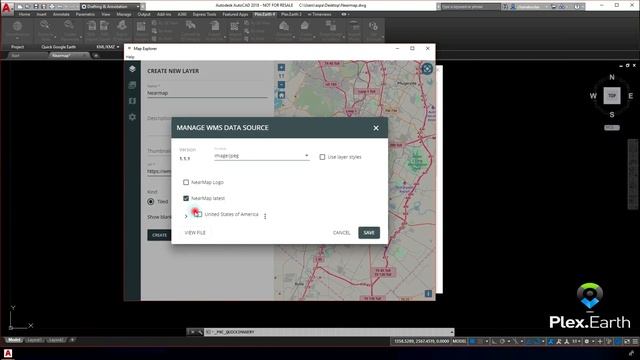Open the image/jpeg format dropdown
The height and width of the screenshot is (360, 640).
(262, 156)
